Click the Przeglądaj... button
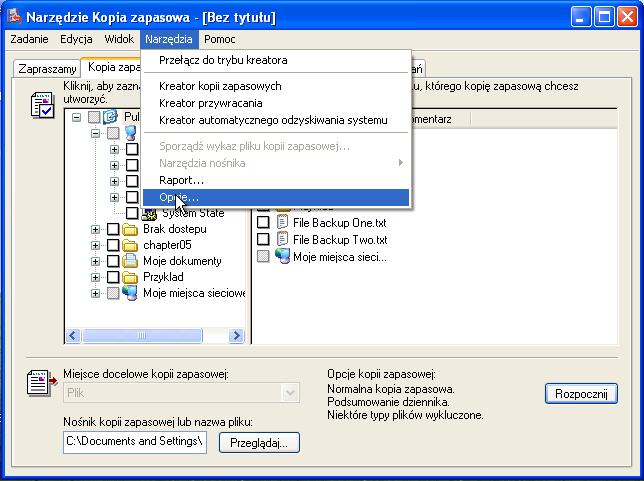This screenshot has width=644, height=481. click(x=259, y=443)
